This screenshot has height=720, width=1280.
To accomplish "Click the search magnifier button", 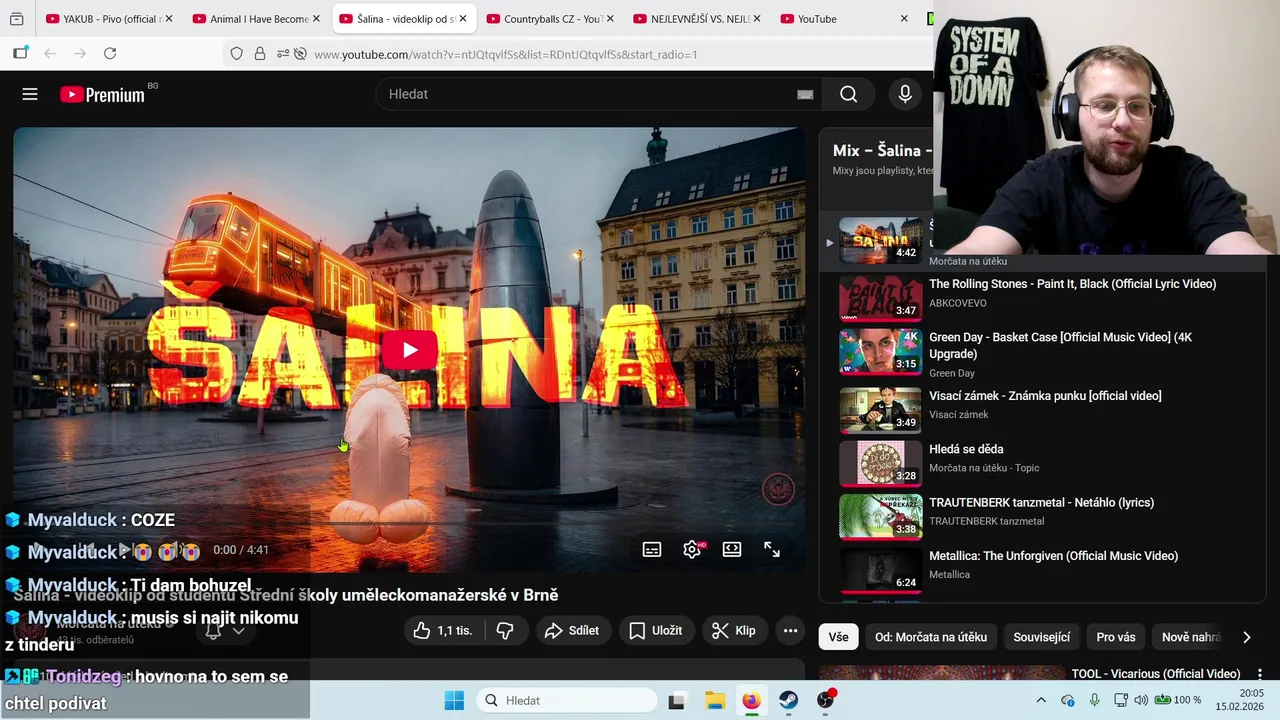I will [x=848, y=94].
